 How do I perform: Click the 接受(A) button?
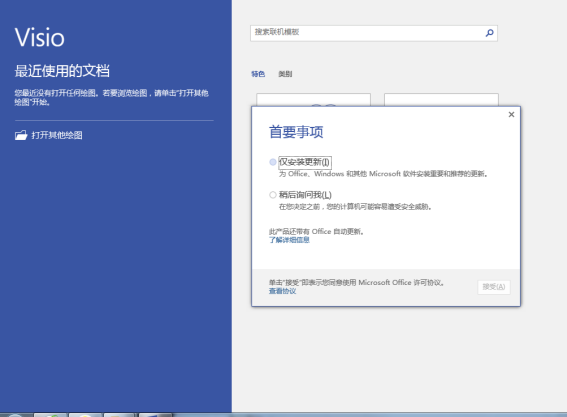click(x=494, y=287)
